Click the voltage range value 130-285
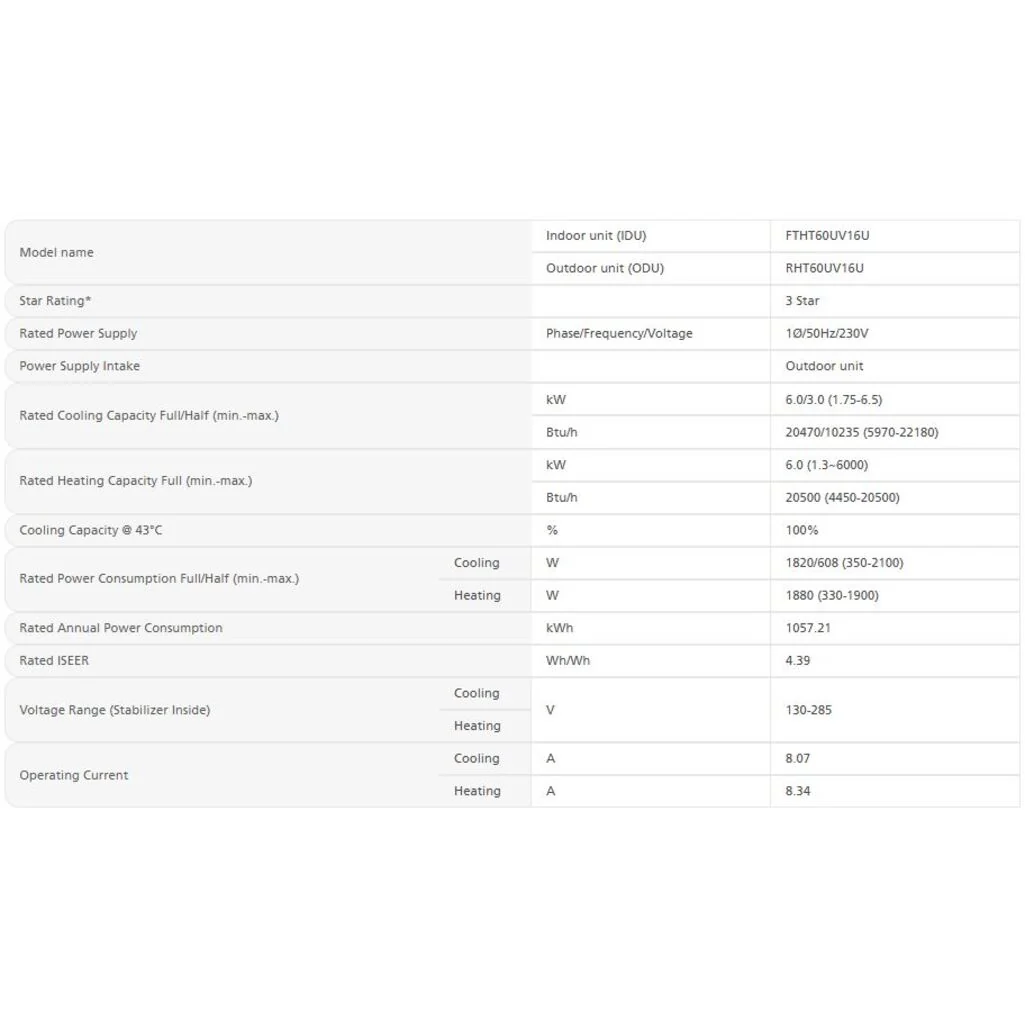The height and width of the screenshot is (1025, 1025). 809,710
